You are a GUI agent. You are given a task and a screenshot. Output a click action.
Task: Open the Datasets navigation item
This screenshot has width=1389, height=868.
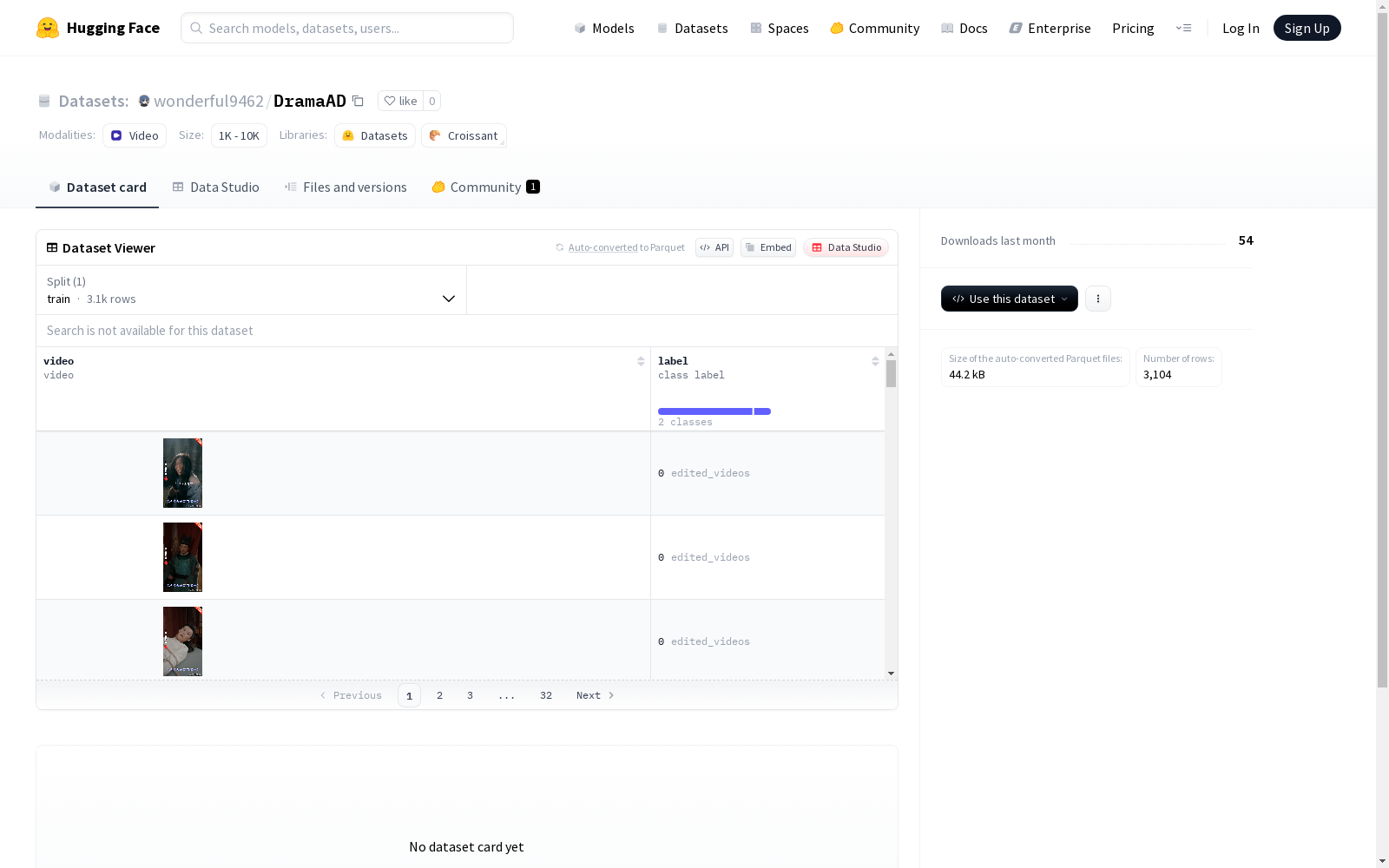[692, 28]
